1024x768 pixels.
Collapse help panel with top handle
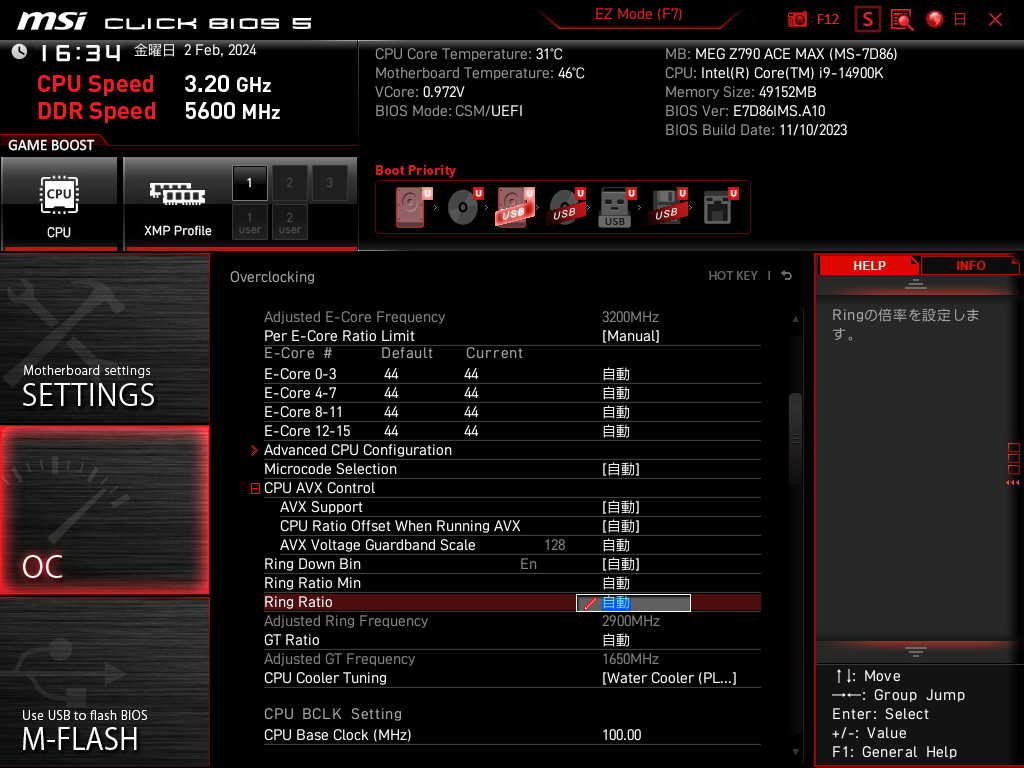click(x=916, y=283)
